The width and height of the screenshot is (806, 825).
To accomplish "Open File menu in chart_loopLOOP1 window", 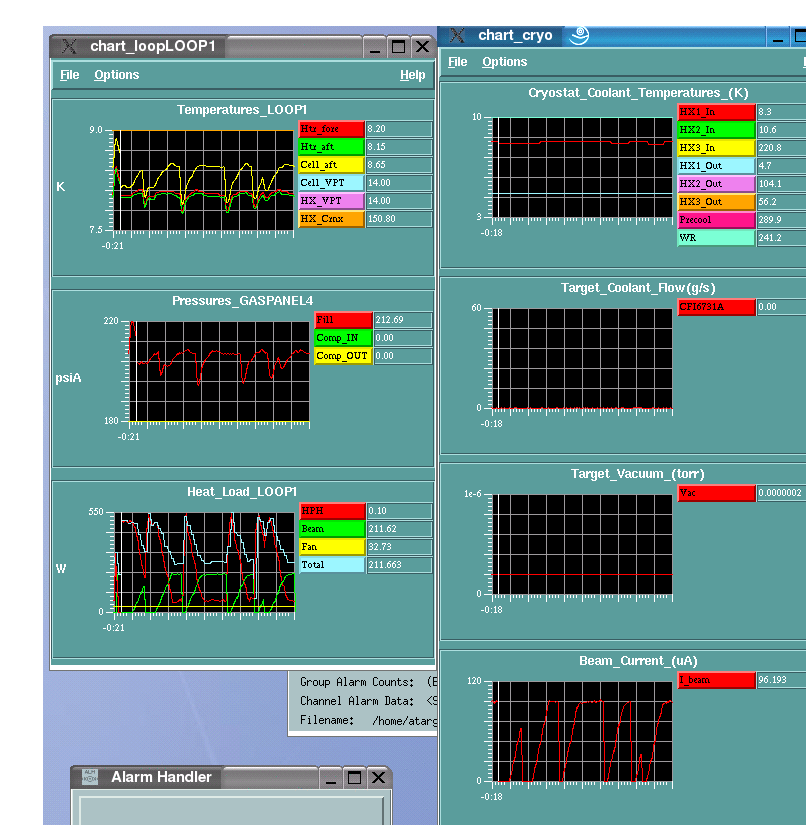I will (69, 75).
